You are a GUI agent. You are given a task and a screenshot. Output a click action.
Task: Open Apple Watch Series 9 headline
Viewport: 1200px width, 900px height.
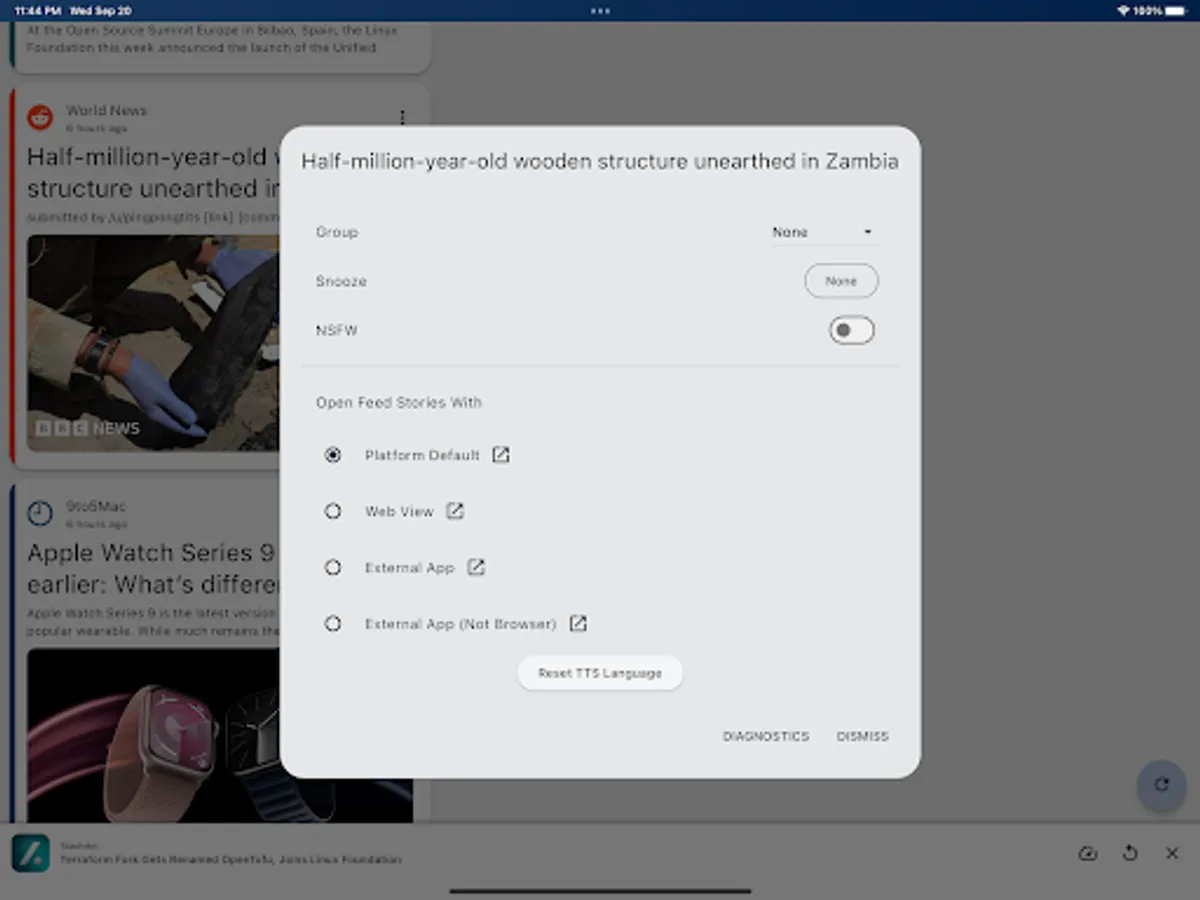tap(153, 568)
